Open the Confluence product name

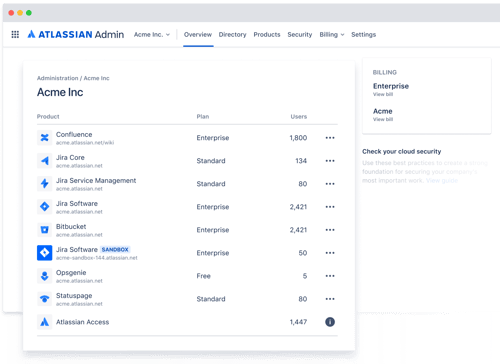(x=74, y=134)
